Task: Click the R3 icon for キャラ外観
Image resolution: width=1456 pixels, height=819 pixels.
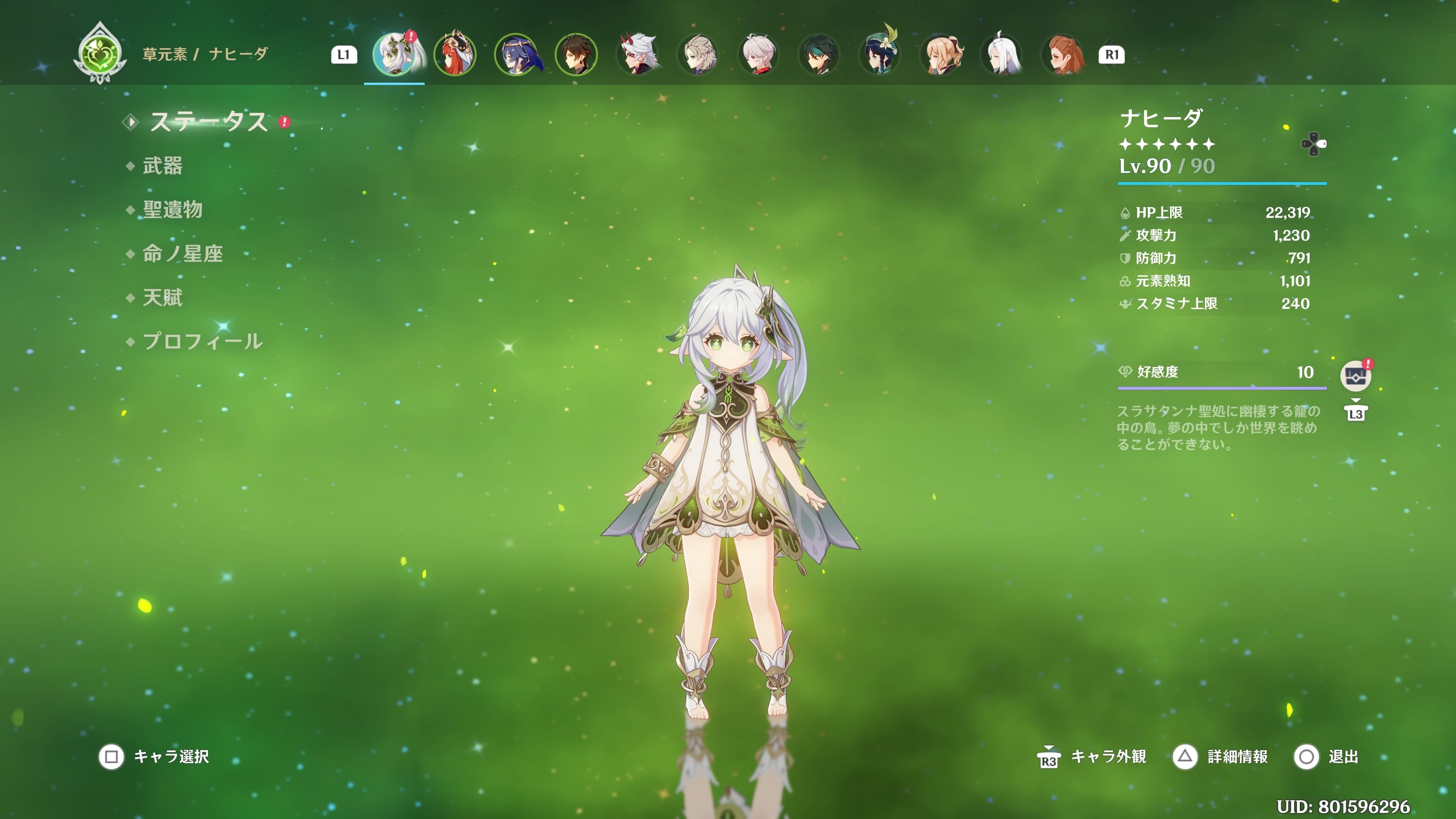Action: click(1048, 758)
